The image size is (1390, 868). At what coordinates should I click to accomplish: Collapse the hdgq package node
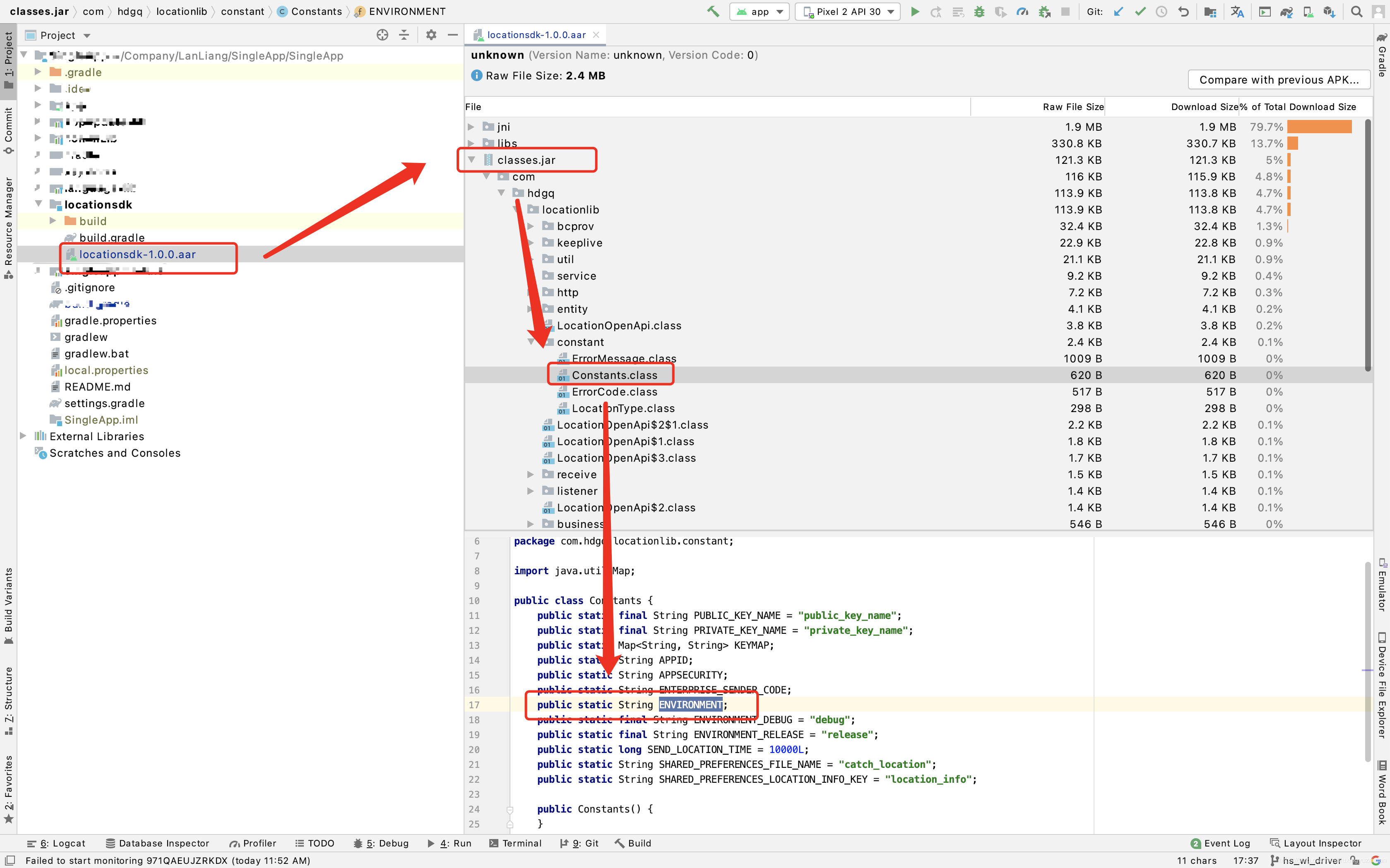[501, 193]
